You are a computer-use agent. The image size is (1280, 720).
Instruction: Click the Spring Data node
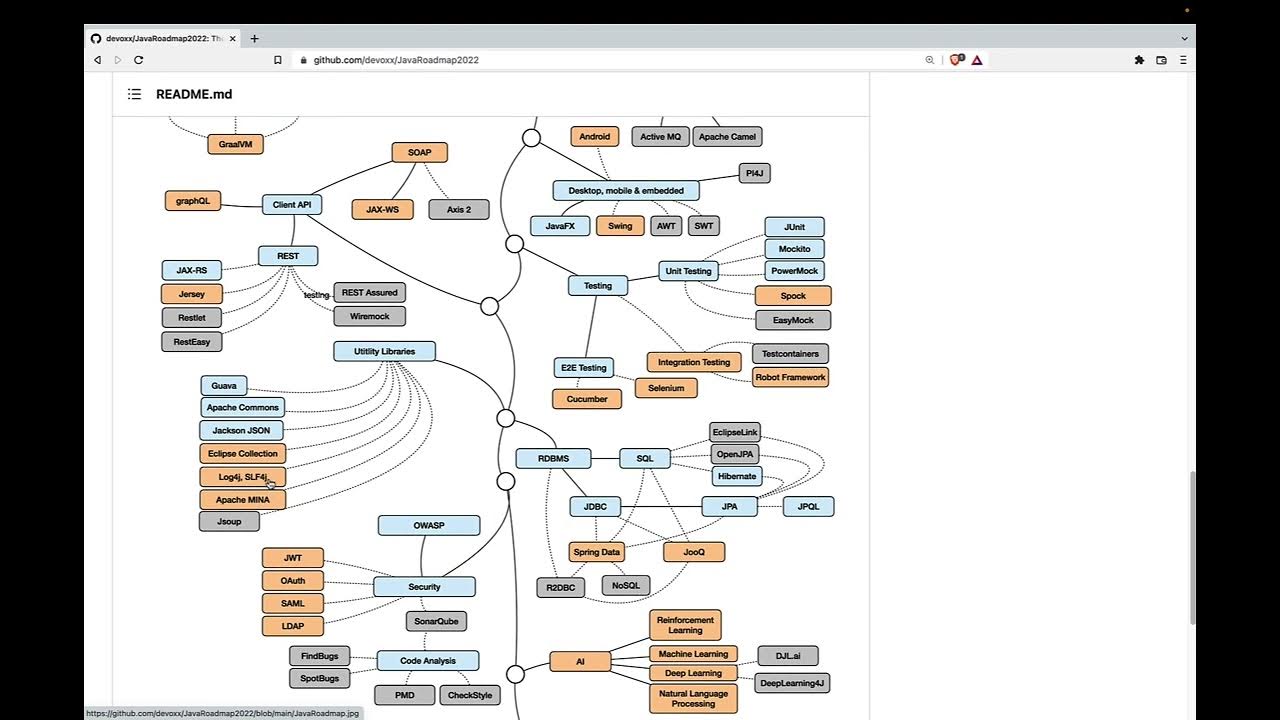click(597, 552)
